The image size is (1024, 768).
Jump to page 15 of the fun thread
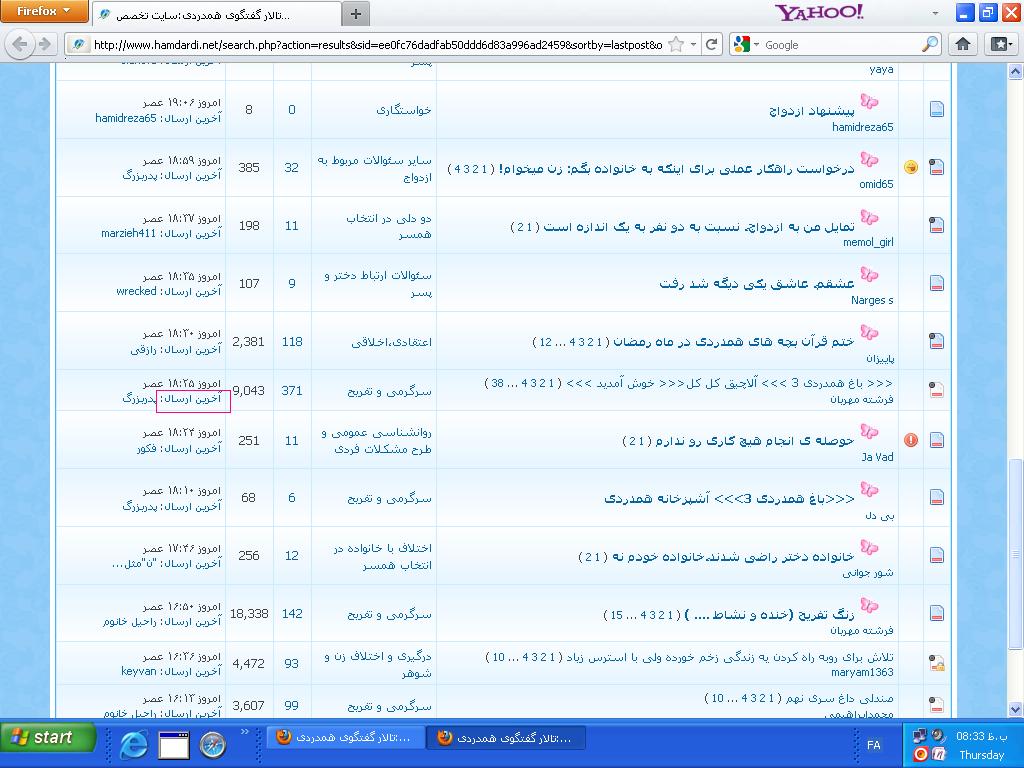pos(616,615)
